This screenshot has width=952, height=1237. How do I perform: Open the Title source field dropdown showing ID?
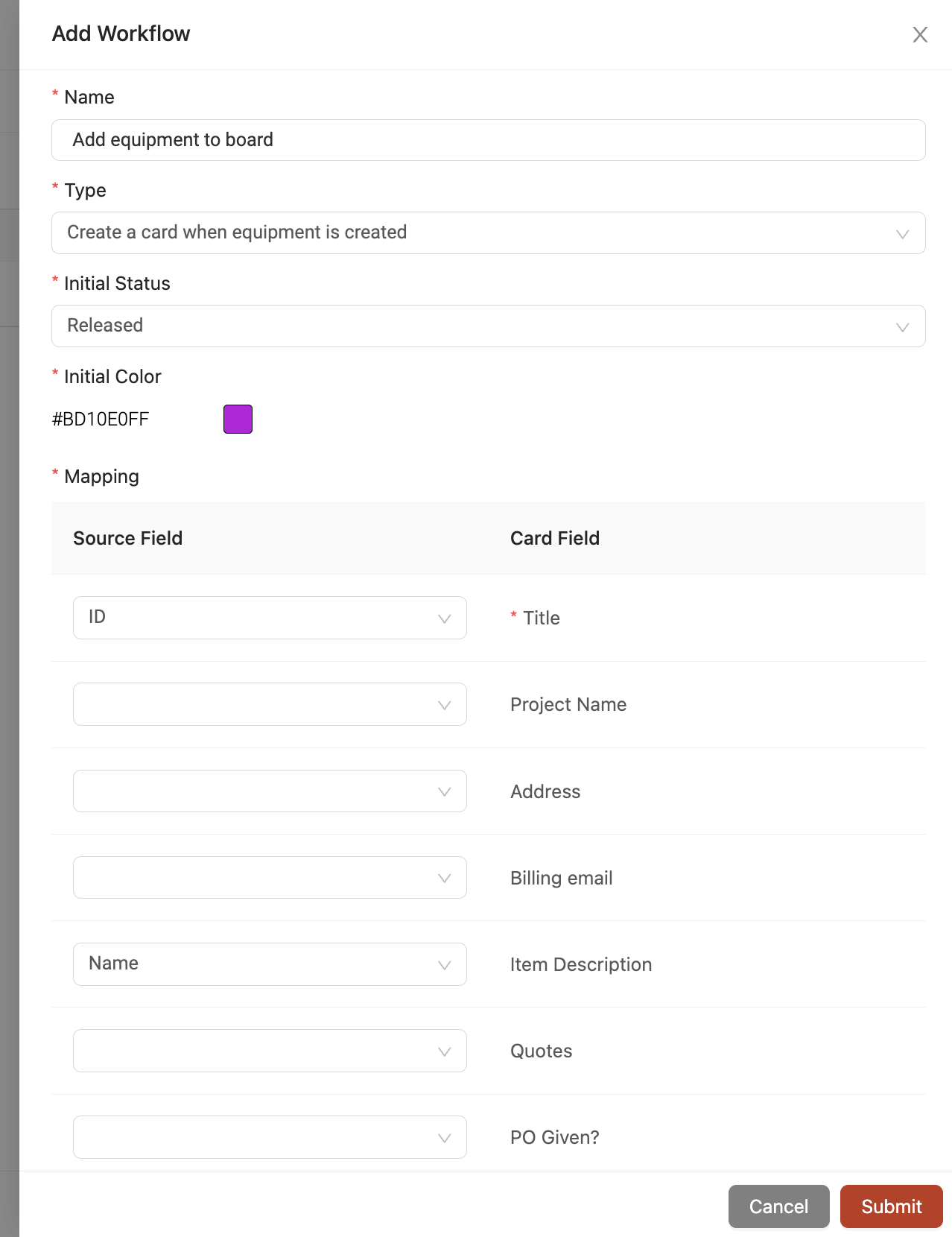[270, 618]
